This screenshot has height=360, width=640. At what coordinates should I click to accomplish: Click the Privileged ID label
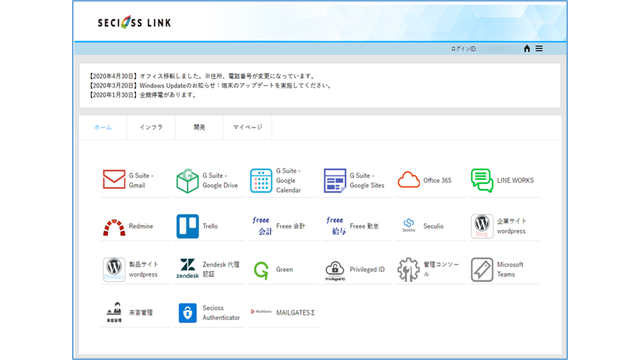(x=367, y=269)
